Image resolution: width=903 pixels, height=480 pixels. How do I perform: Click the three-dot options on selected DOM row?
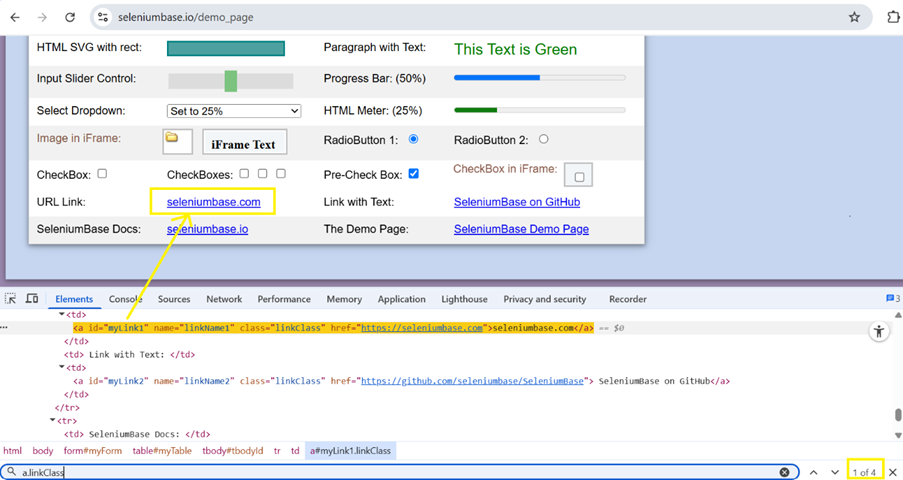[x=4, y=328]
